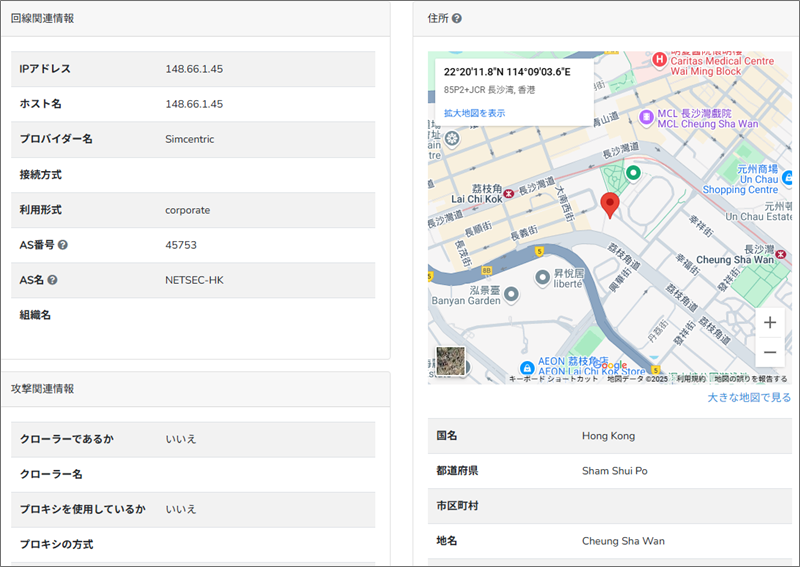Zoom in the map with plus button

tap(769, 323)
